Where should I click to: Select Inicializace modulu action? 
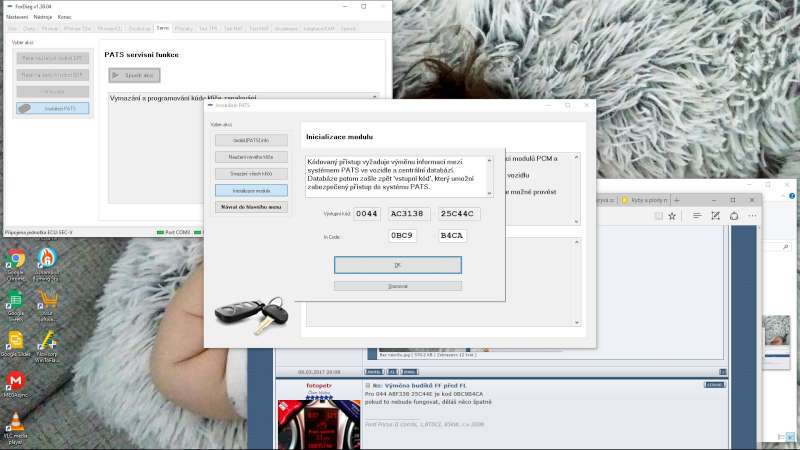pos(251,190)
